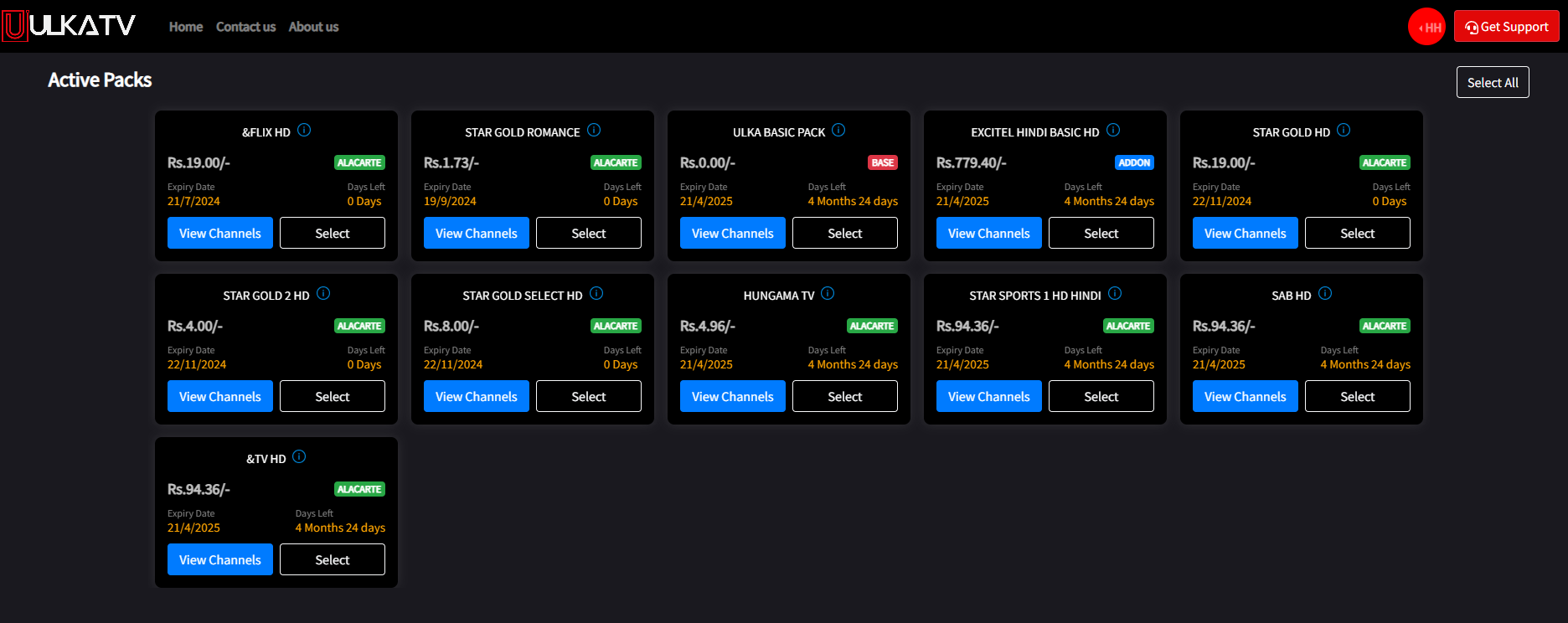Select the ULKA BASIC PACK
1568x623 pixels.
[845, 233]
